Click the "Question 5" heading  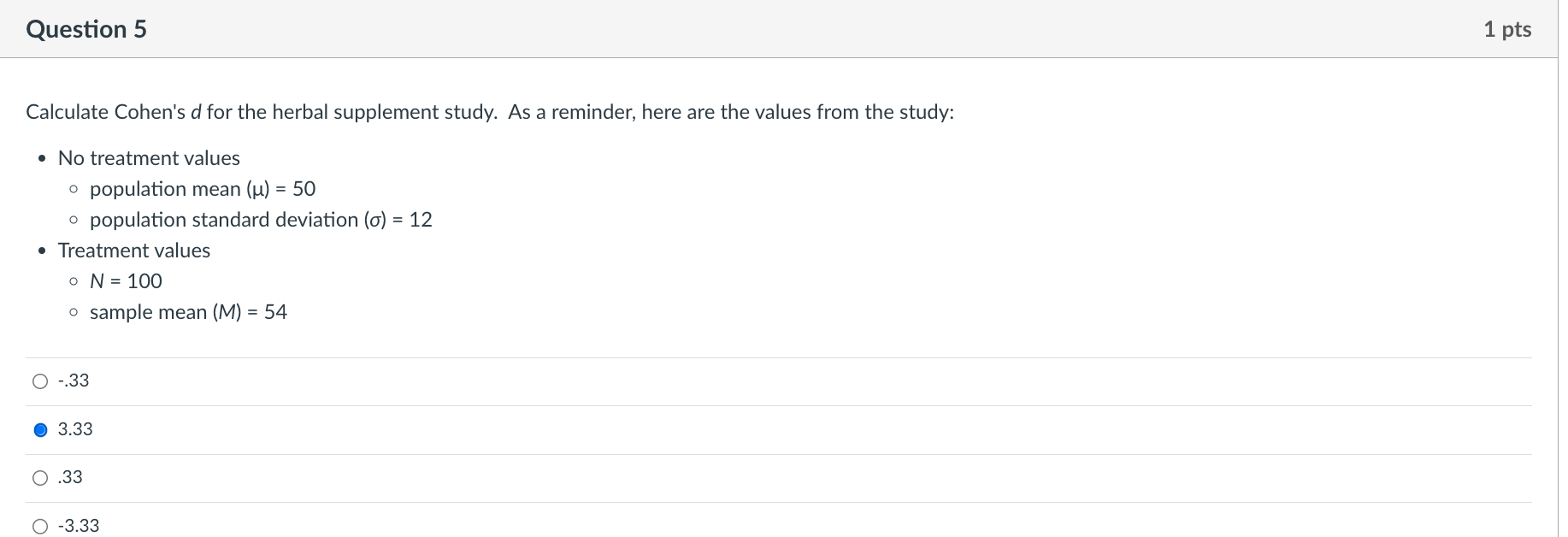pyautogui.click(x=85, y=28)
